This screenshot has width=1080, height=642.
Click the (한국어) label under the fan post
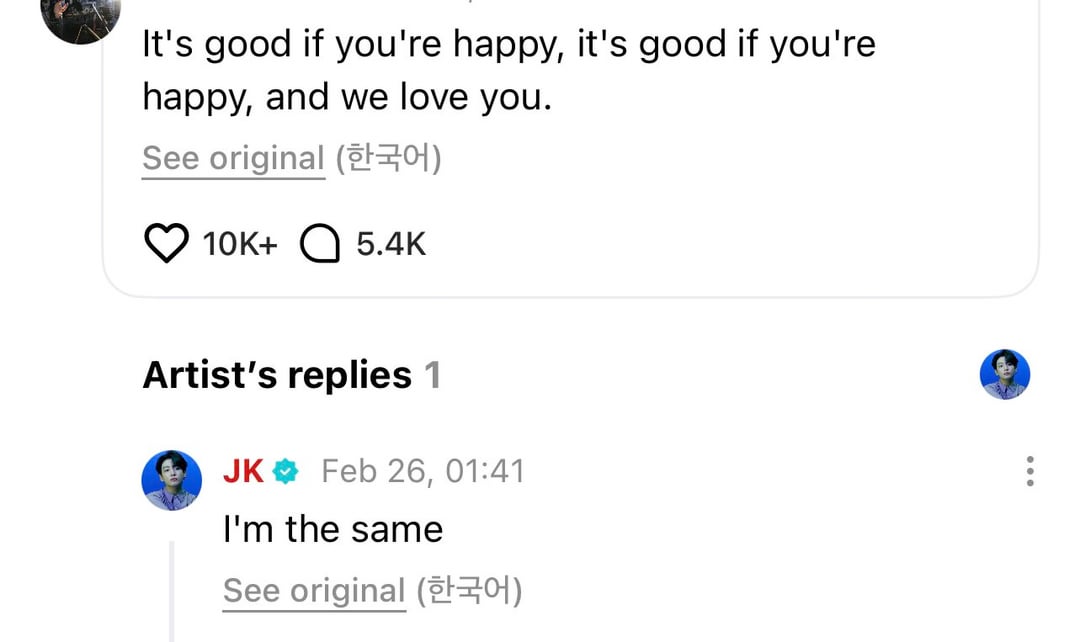click(388, 158)
